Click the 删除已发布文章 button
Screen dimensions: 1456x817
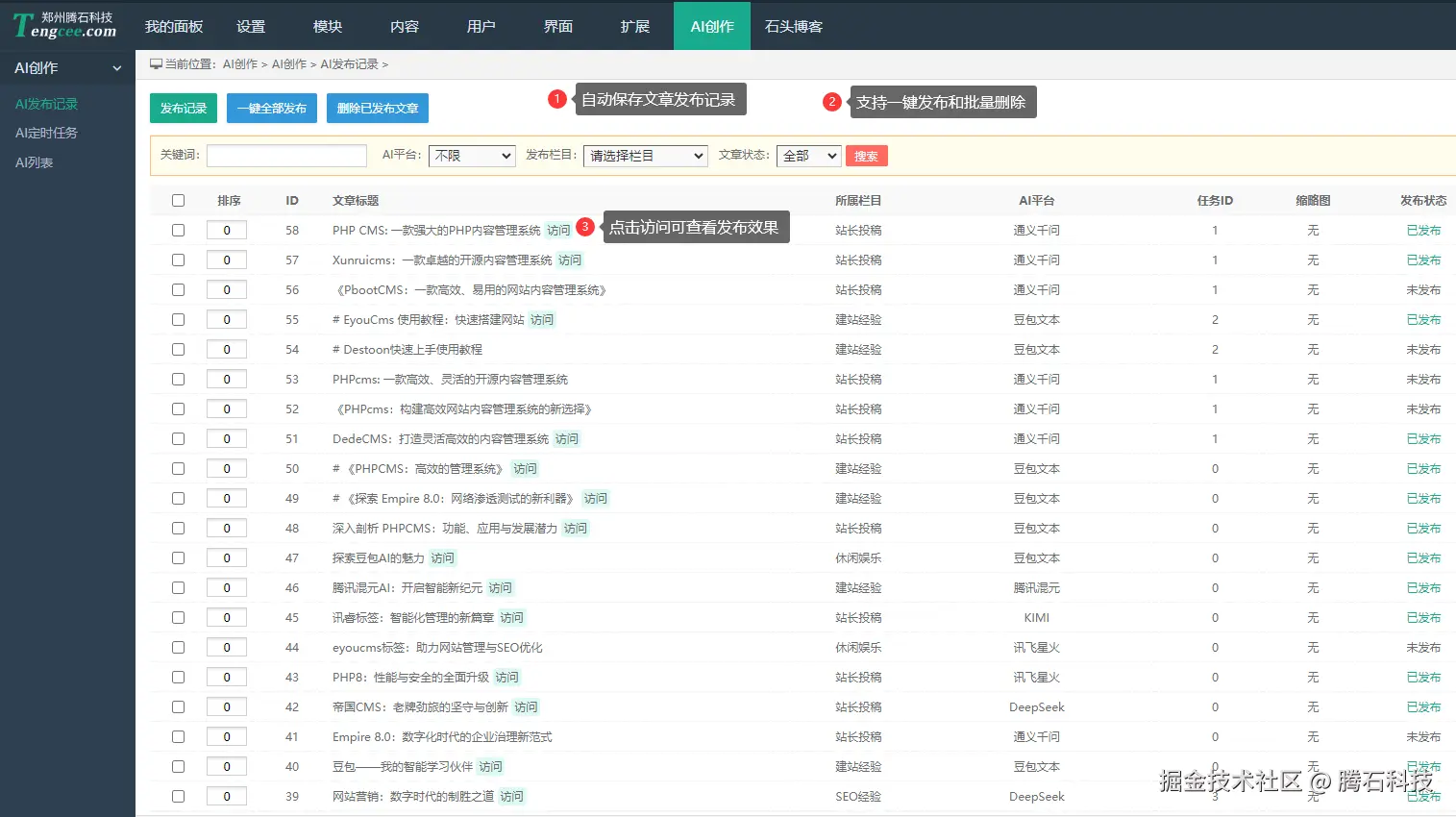point(378,109)
